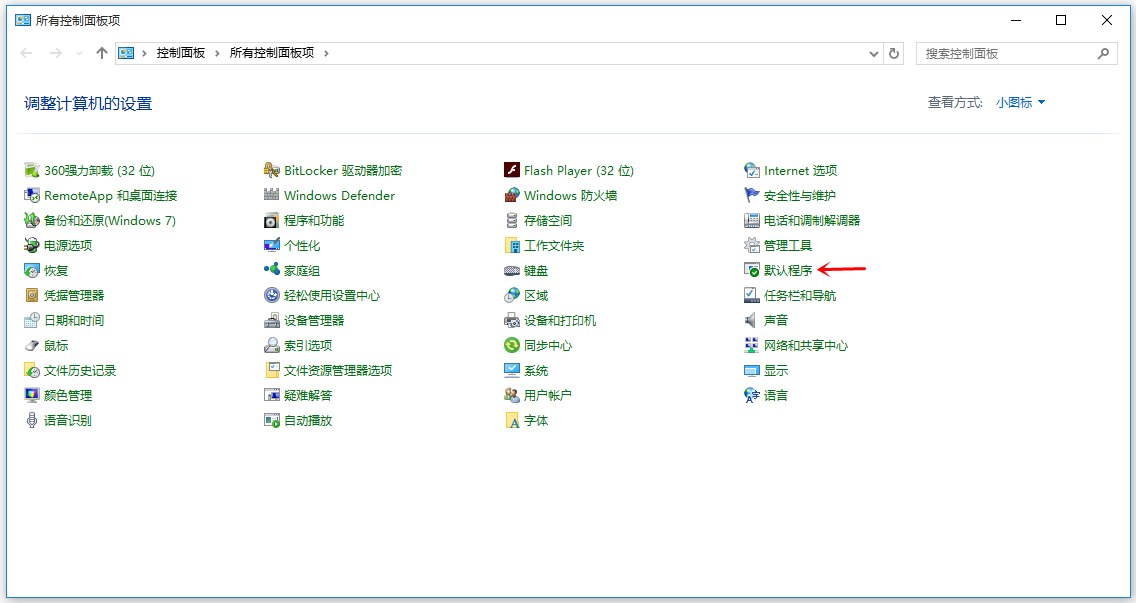Open the 小图标 view mode dropdown
This screenshot has height=603, width=1136.
point(1019,101)
